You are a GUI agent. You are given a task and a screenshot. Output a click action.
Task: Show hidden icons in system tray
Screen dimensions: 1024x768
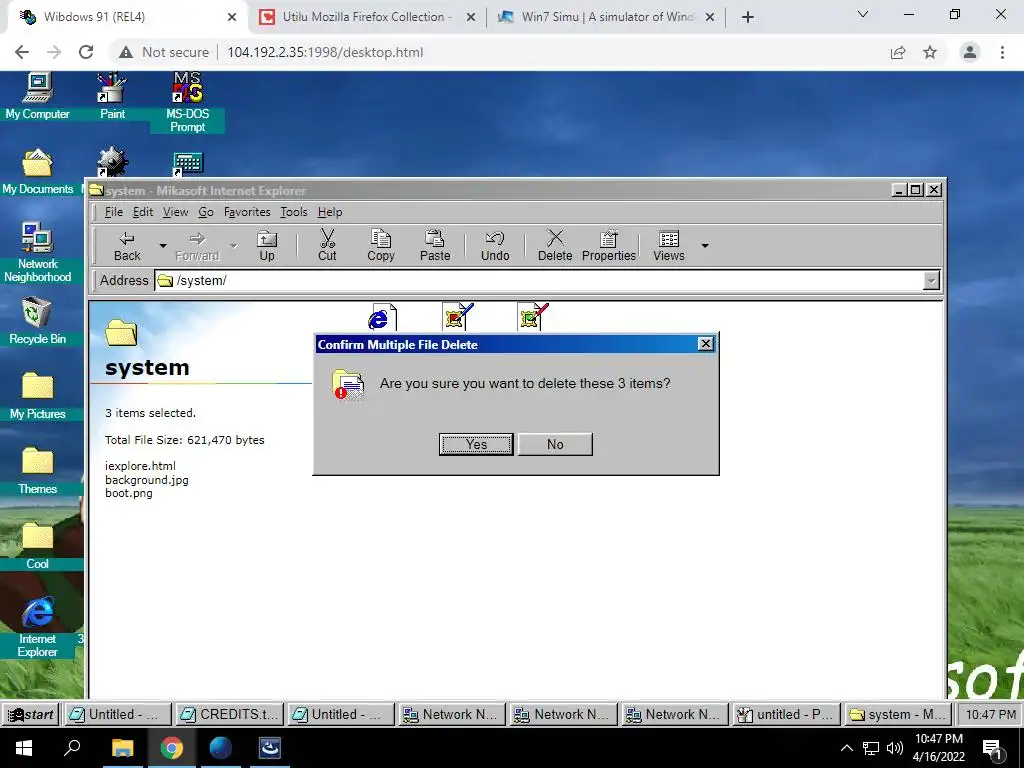[x=846, y=748]
